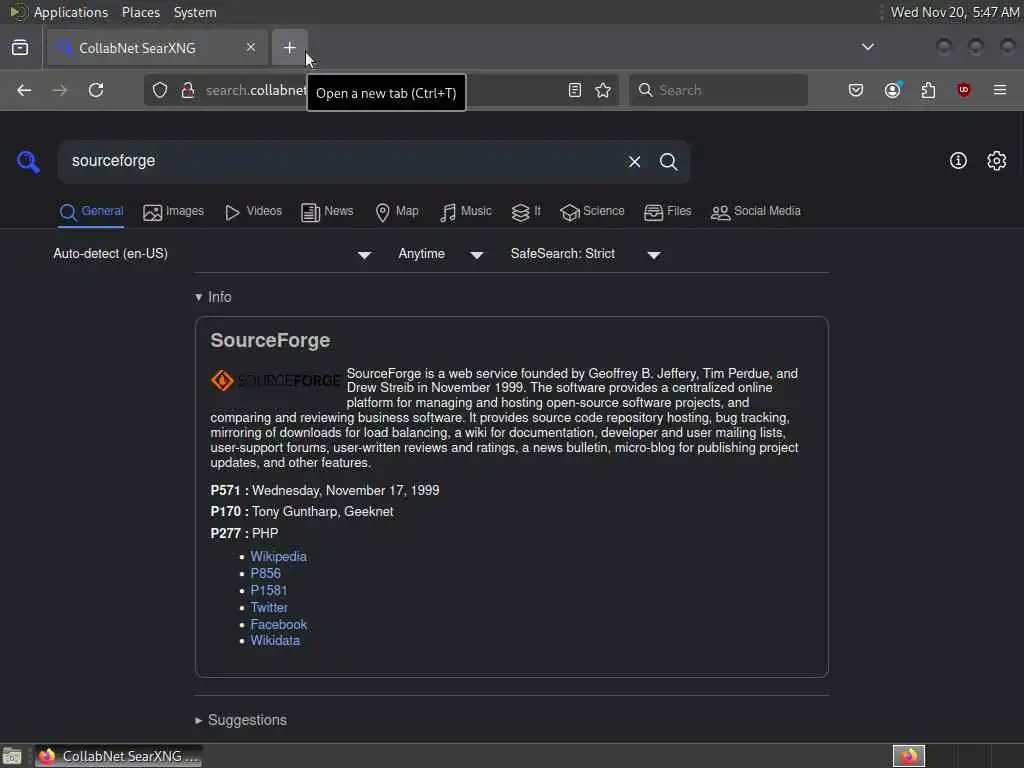Go back to previous page
The width and height of the screenshot is (1024, 768).
click(24, 90)
